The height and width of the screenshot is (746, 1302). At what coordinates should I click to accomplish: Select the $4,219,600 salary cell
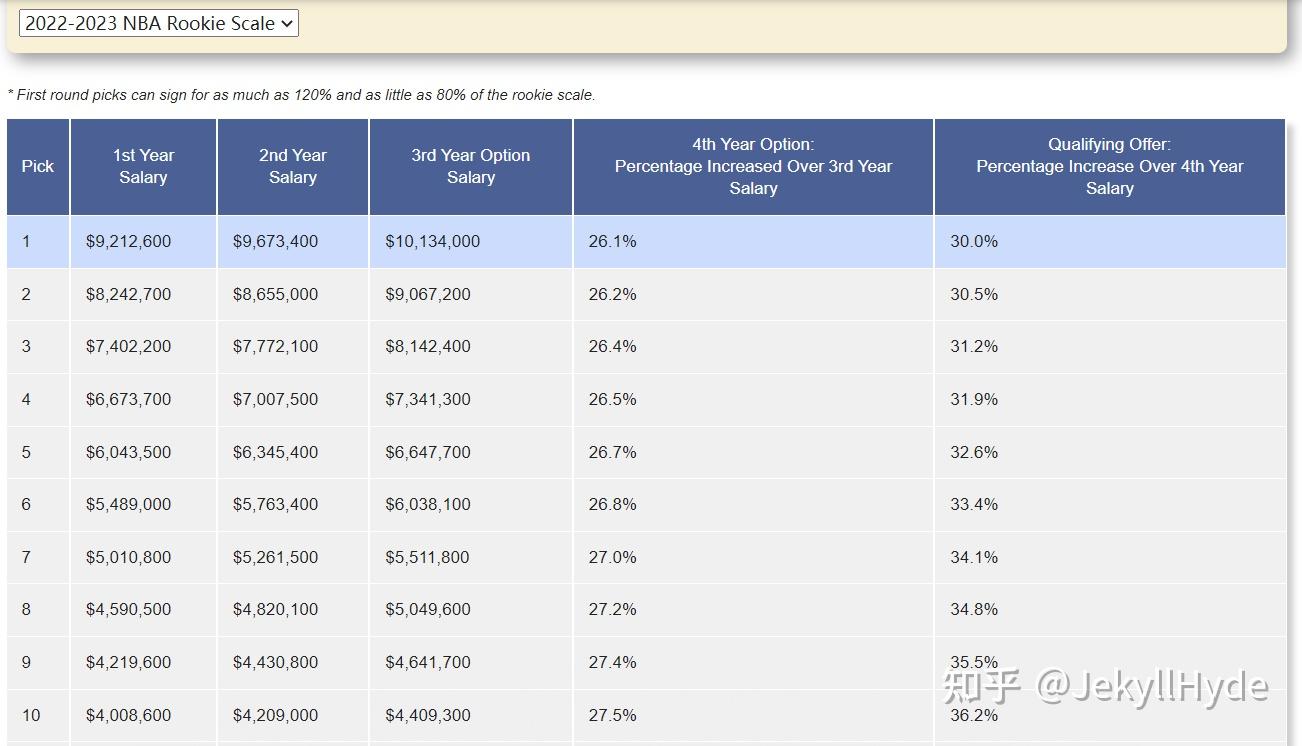tap(143, 662)
